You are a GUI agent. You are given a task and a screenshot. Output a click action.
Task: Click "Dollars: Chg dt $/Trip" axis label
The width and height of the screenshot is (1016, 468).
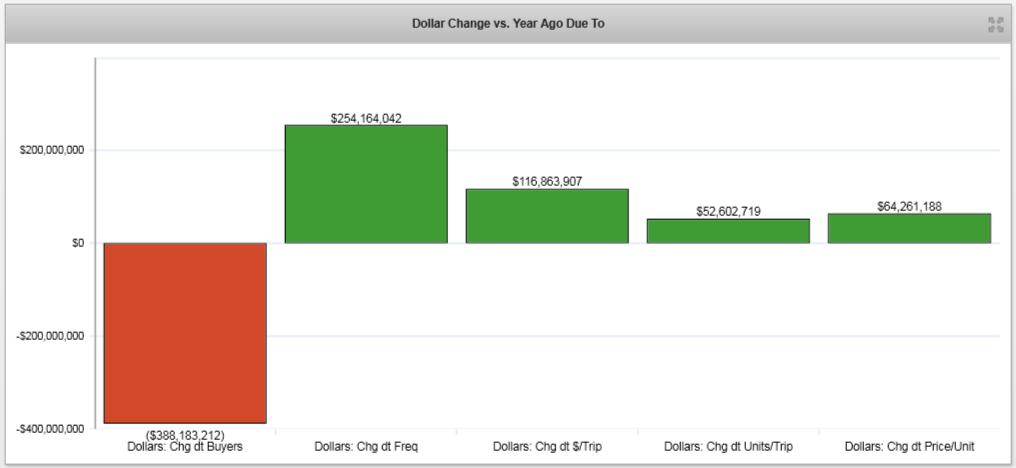[x=547, y=447]
